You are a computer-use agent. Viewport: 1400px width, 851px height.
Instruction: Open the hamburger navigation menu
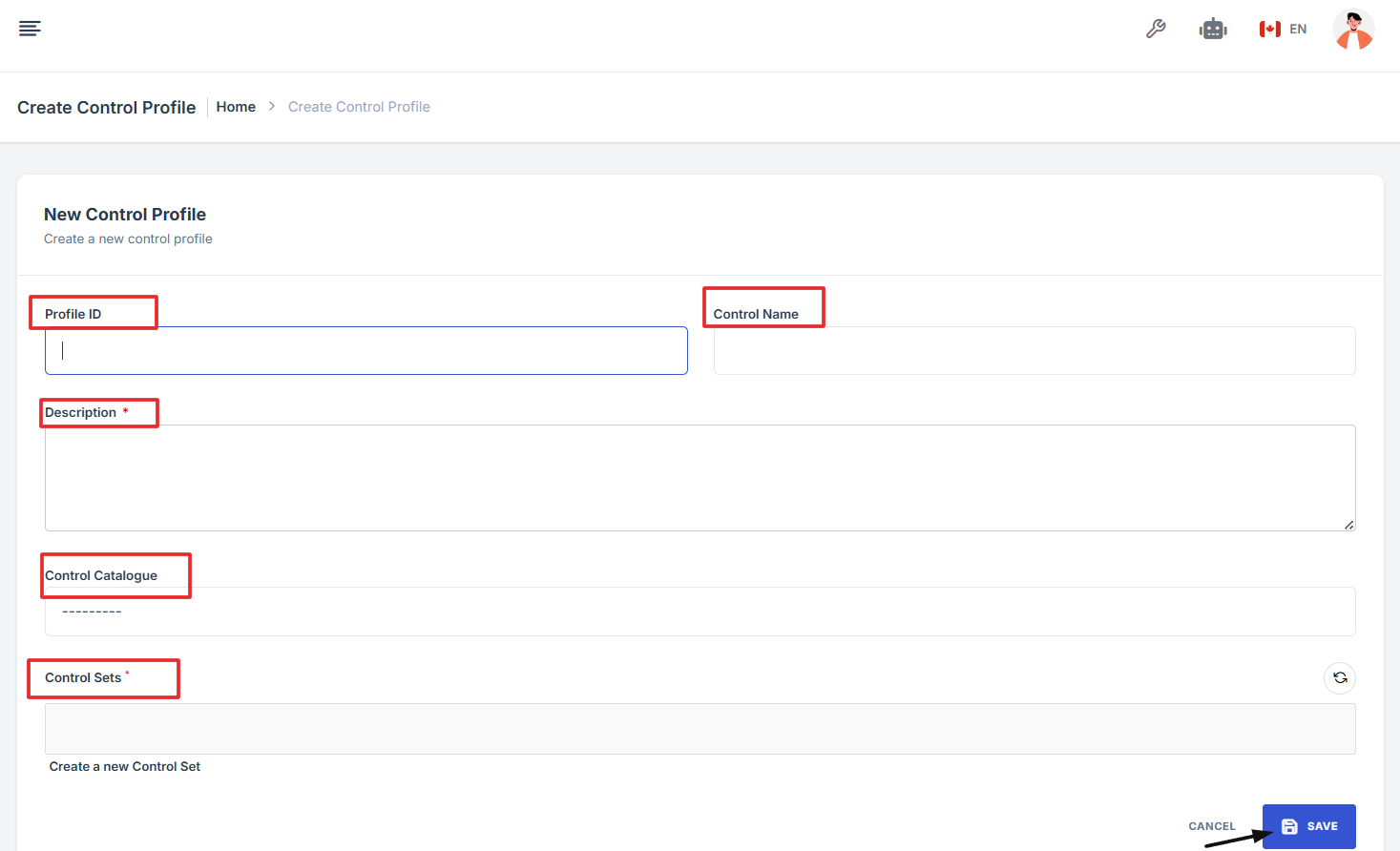(x=30, y=29)
